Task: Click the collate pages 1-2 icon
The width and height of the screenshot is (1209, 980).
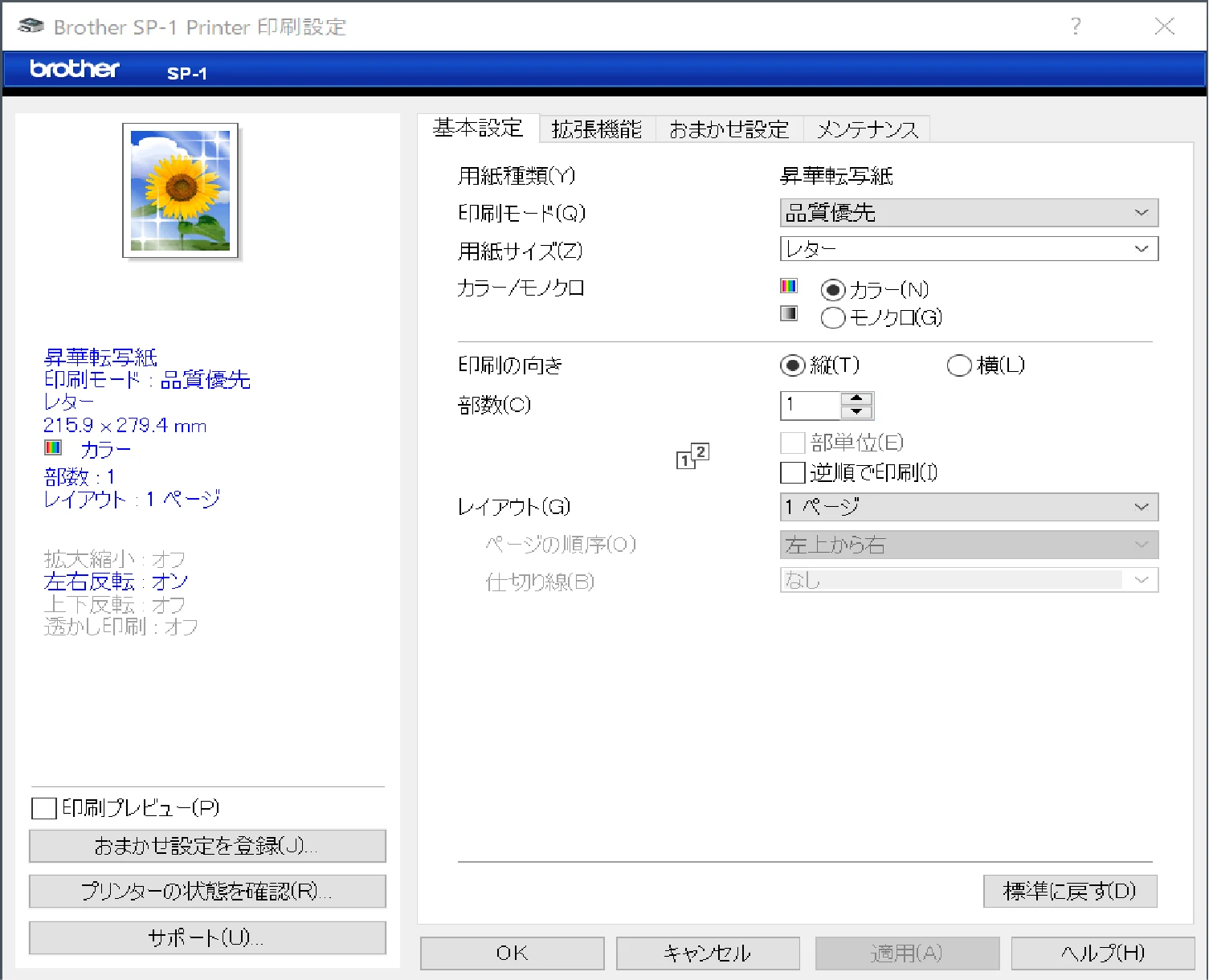Action: pyautogui.click(x=692, y=455)
